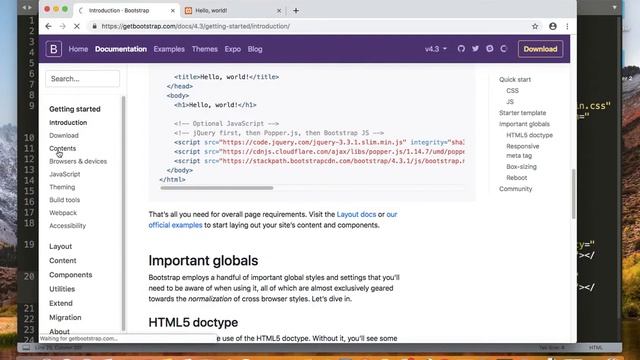Open the browser profile icon

click(x=553, y=26)
